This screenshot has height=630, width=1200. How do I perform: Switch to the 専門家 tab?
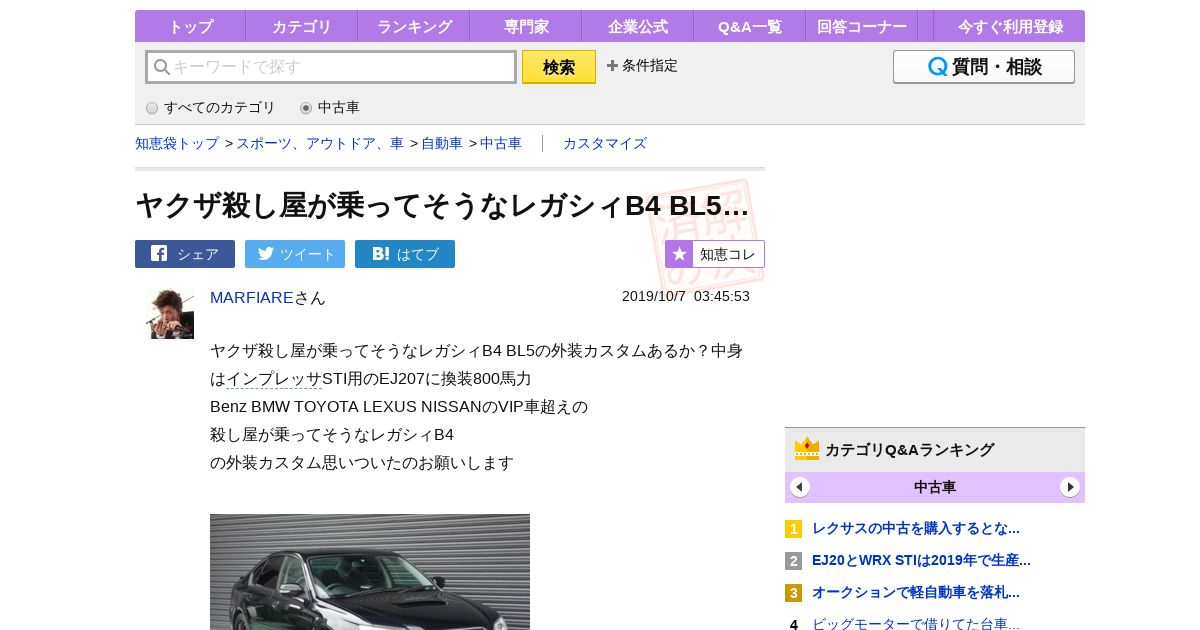point(525,26)
